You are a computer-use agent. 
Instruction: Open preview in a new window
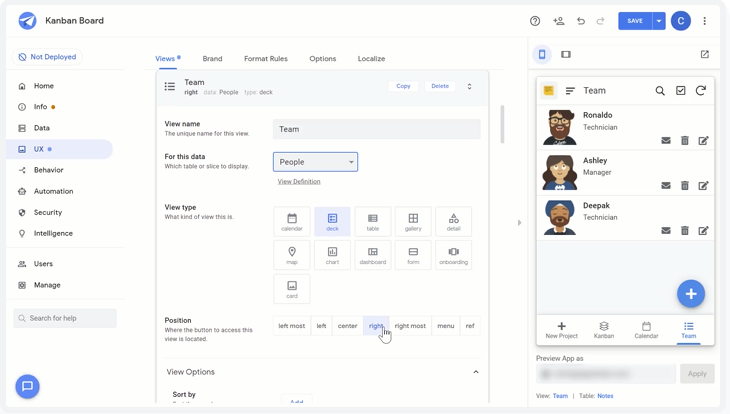705,54
